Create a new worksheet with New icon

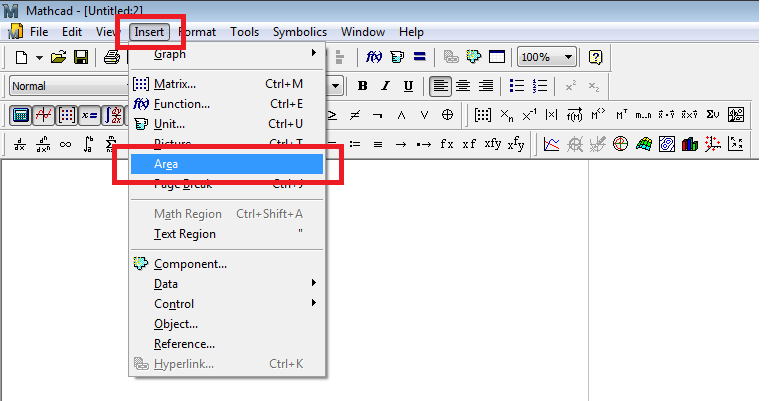point(22,58)
